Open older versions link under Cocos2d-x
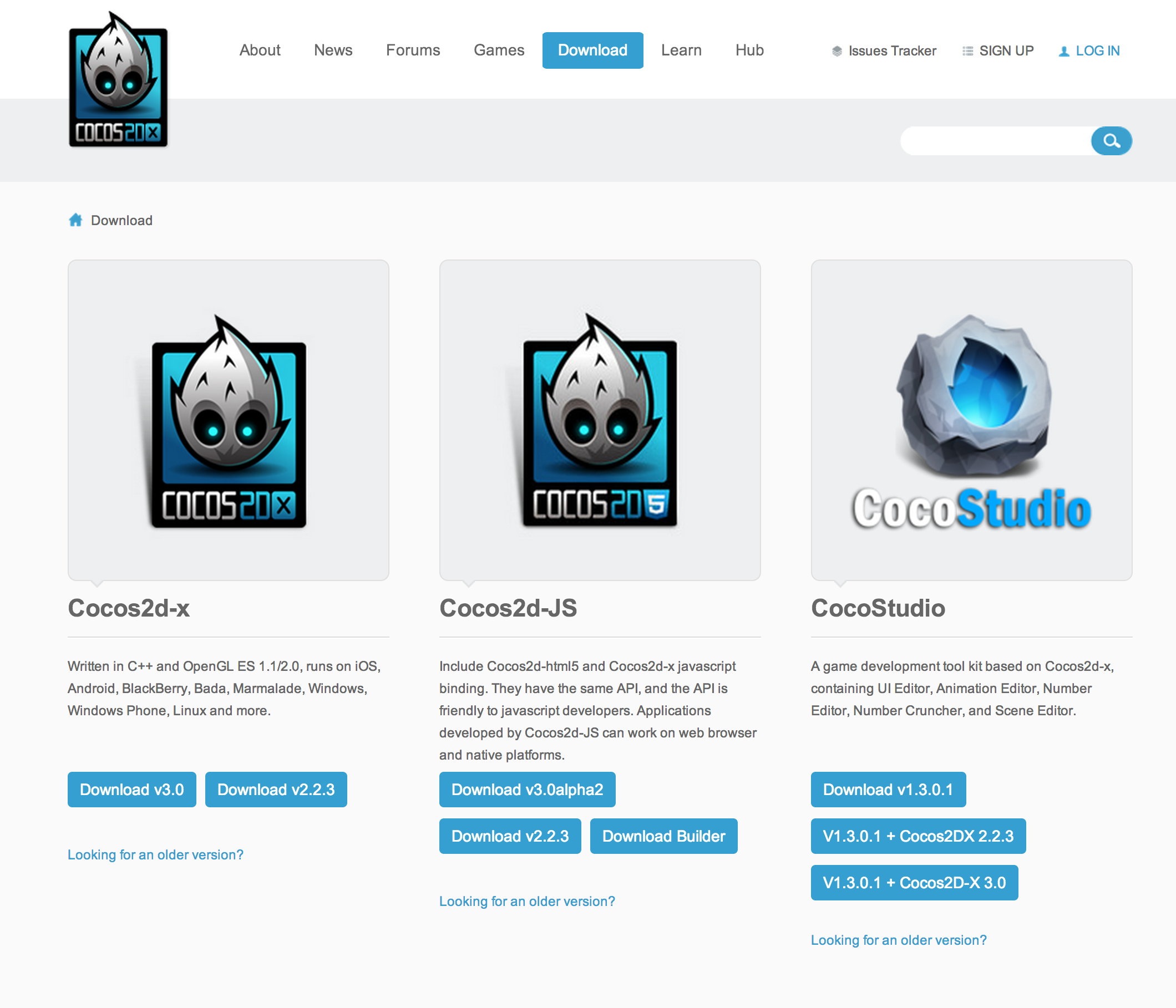Screen dimensions: 1176x1008 155,855
